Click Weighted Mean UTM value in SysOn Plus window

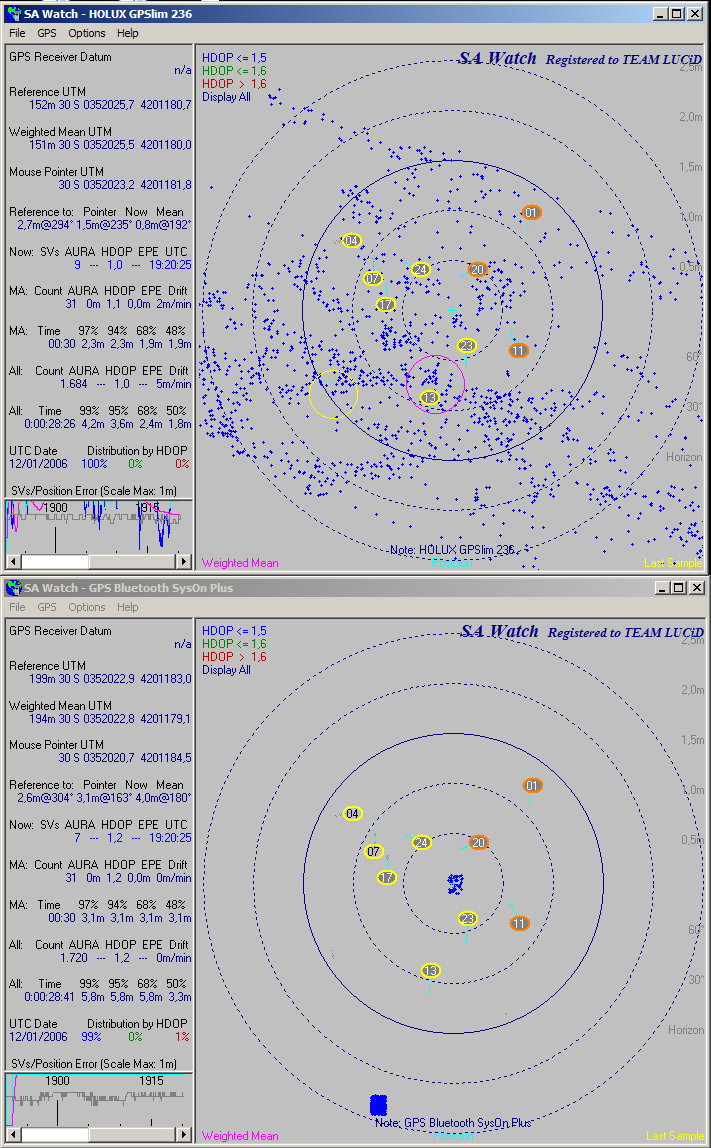click(x=110, y=719)
